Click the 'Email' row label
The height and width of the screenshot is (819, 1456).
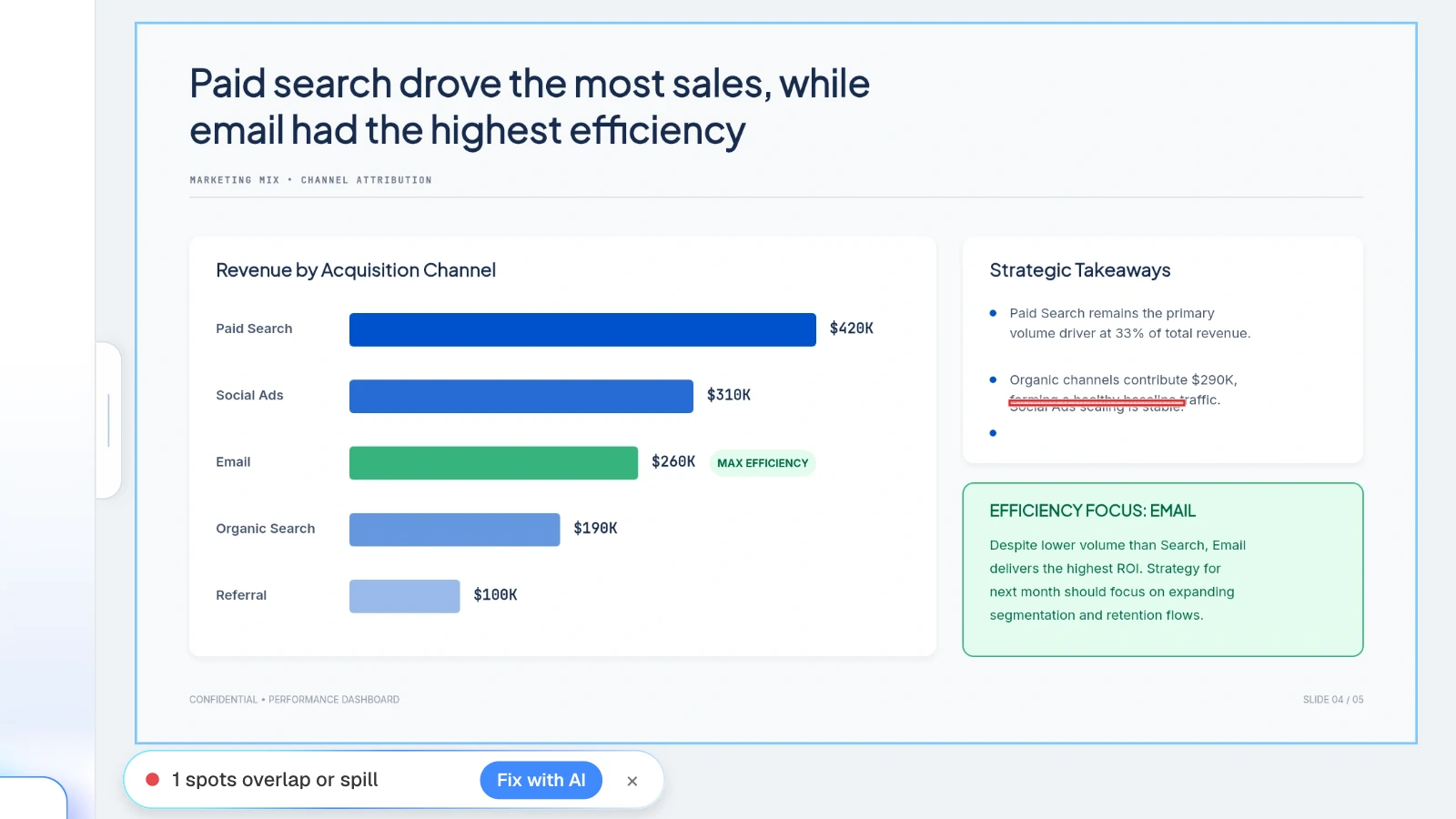click(x=233, y=461)
